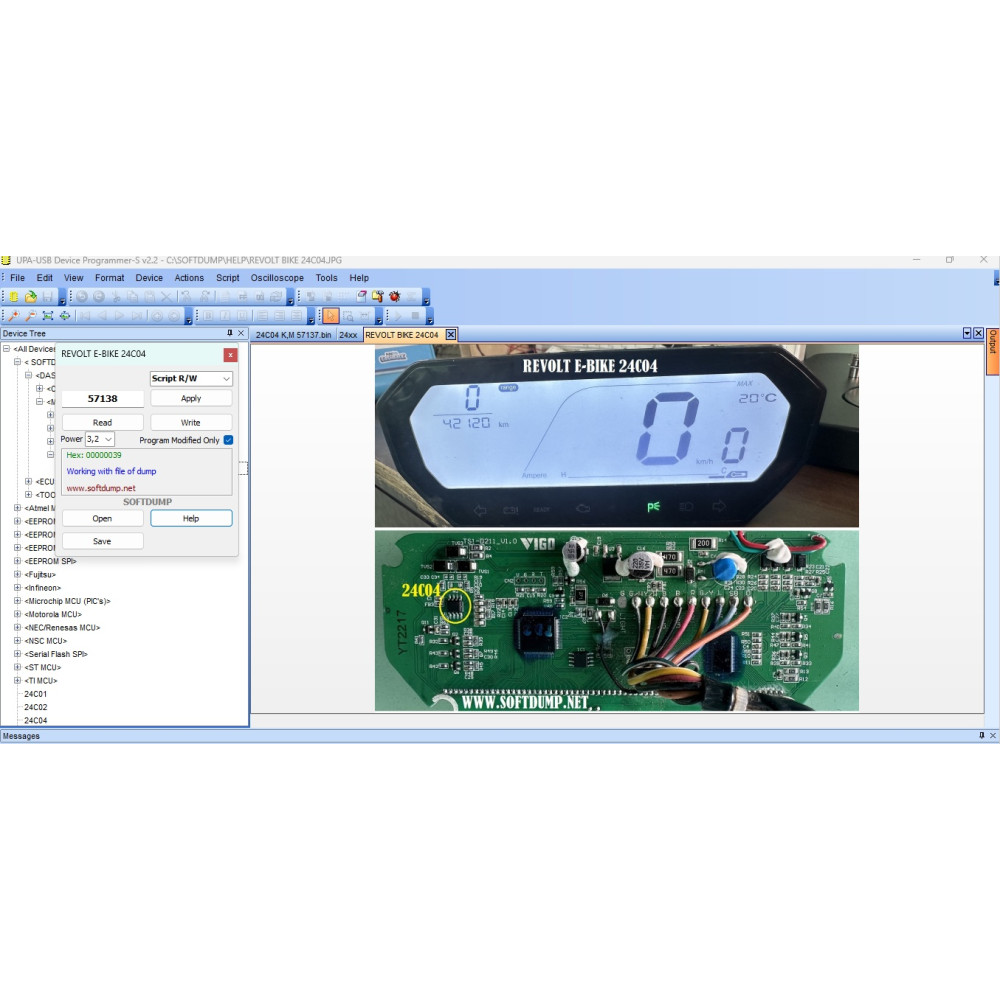Select the 24C02 device in tree
This screenshot has width=1000, height=1000.
36,707
